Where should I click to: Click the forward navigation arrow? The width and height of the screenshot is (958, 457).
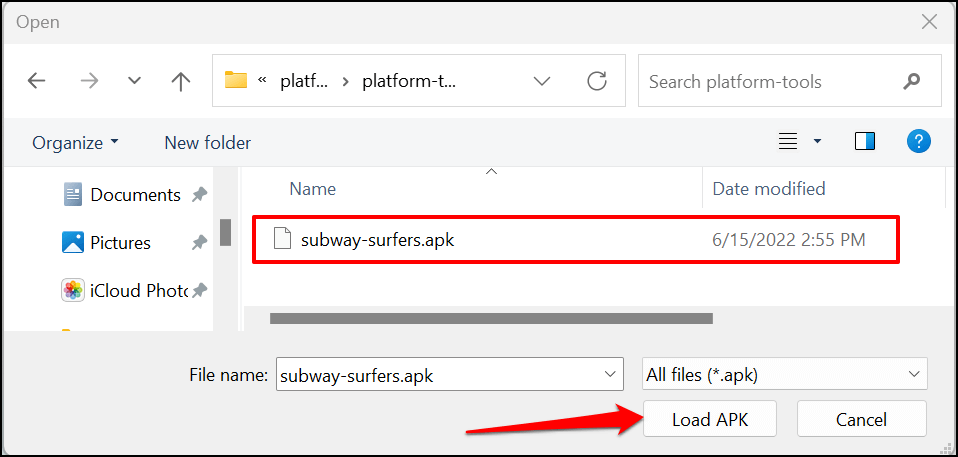click(89, 82)
